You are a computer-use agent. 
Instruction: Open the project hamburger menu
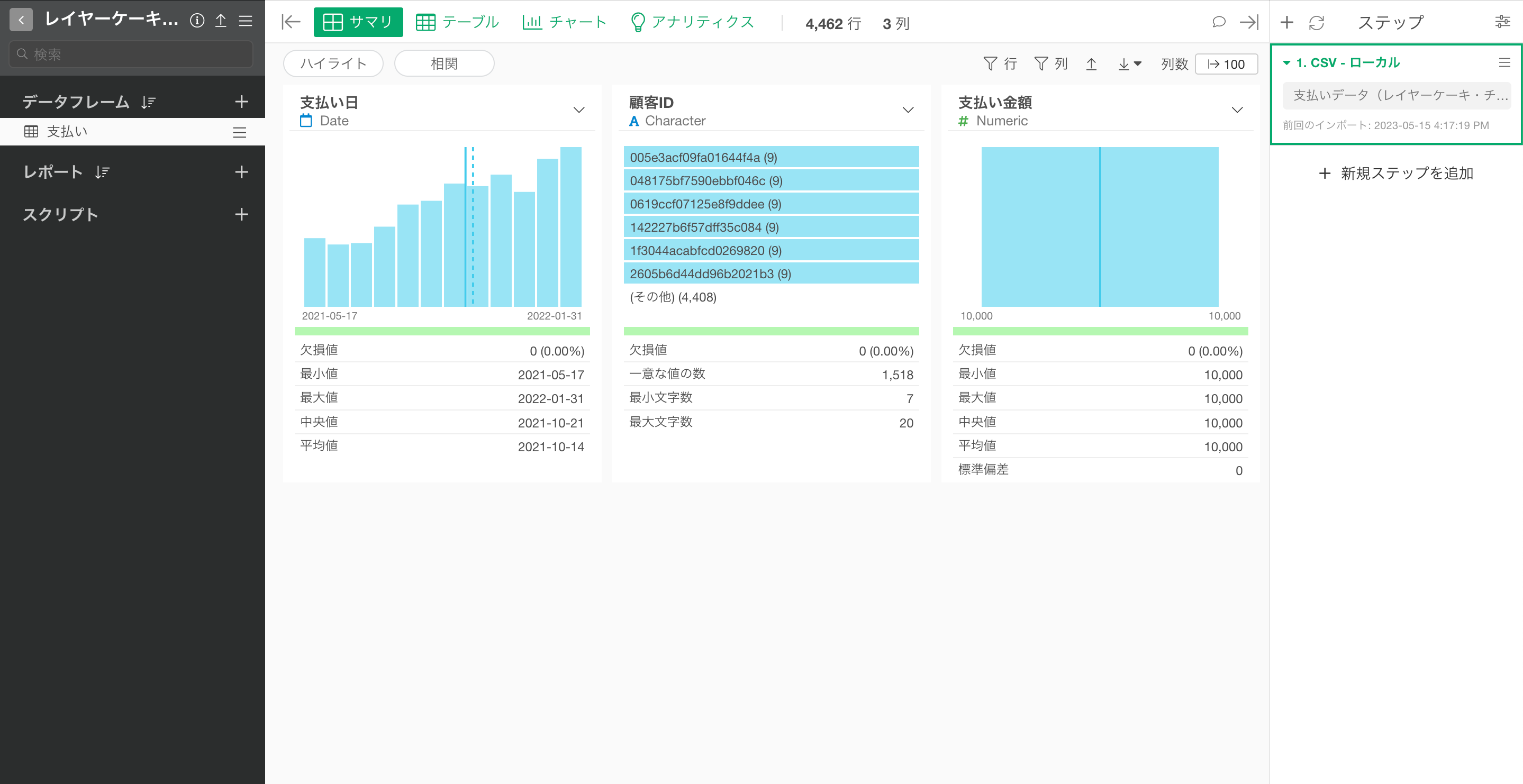pos(246,21)
